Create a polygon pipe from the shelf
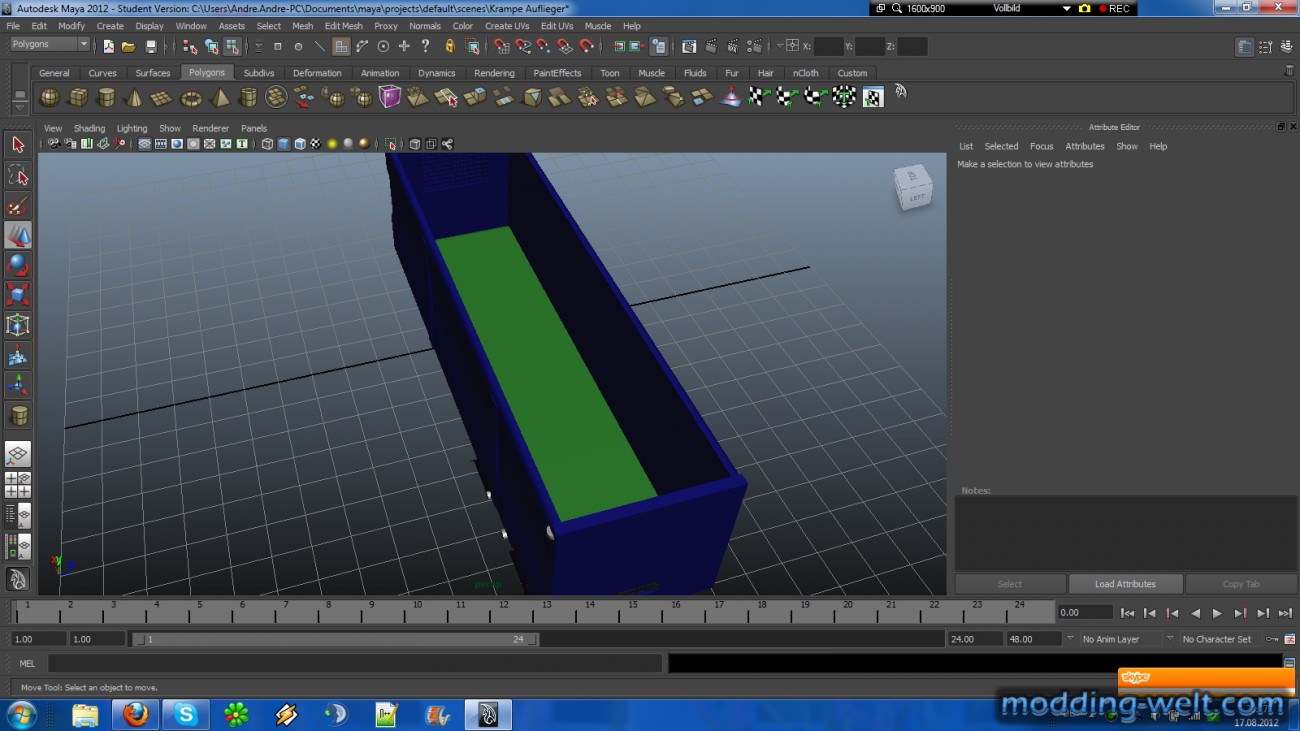 [x=248, y=97]
